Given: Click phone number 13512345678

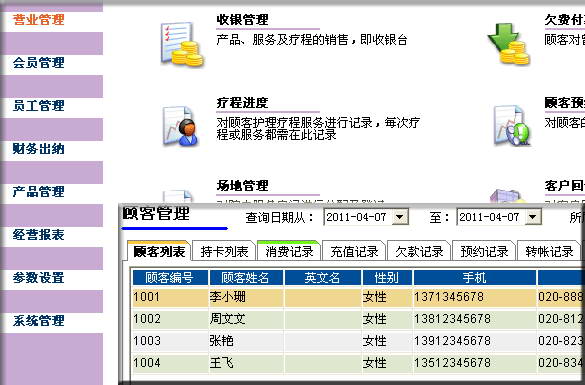Looking at the screenshot, I should (452, 362).
